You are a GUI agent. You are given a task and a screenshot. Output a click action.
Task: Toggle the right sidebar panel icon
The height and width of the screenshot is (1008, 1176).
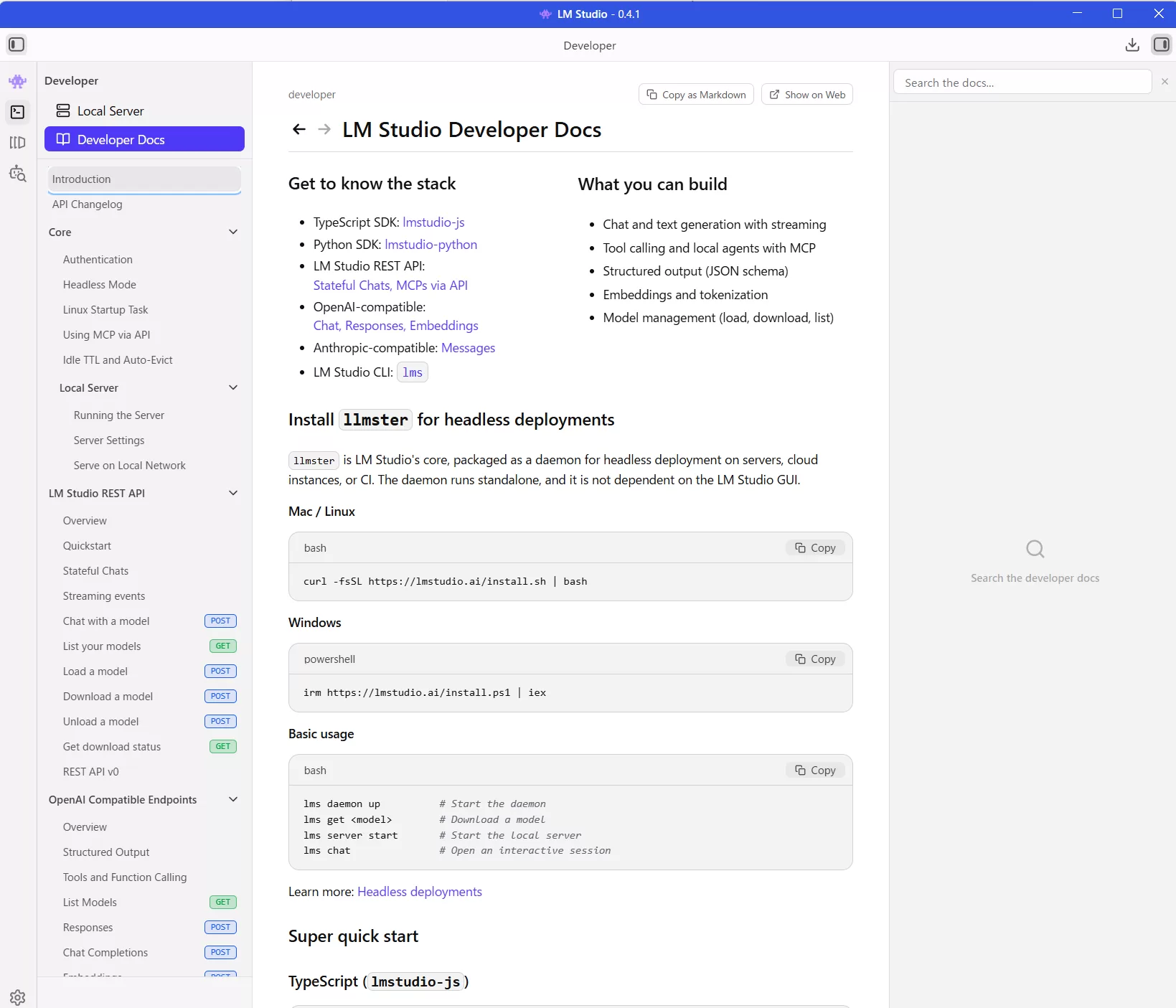click(x=1161, y=44)
